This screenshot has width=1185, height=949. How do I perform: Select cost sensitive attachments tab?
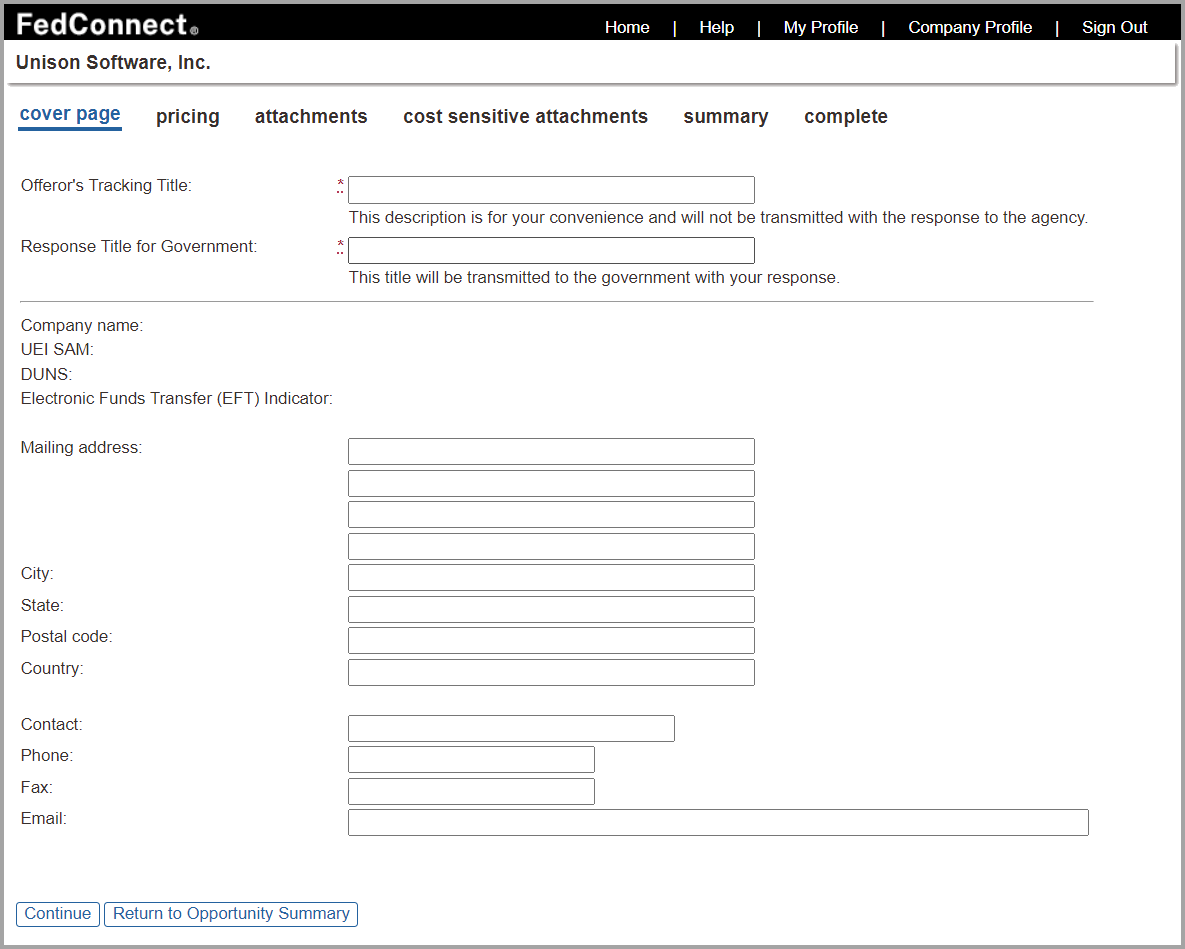525,117
